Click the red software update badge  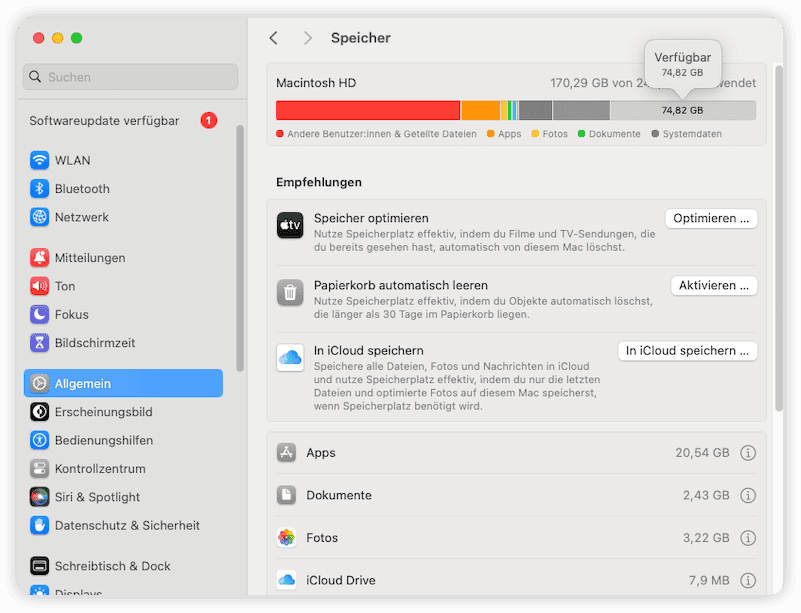point(208,121)
